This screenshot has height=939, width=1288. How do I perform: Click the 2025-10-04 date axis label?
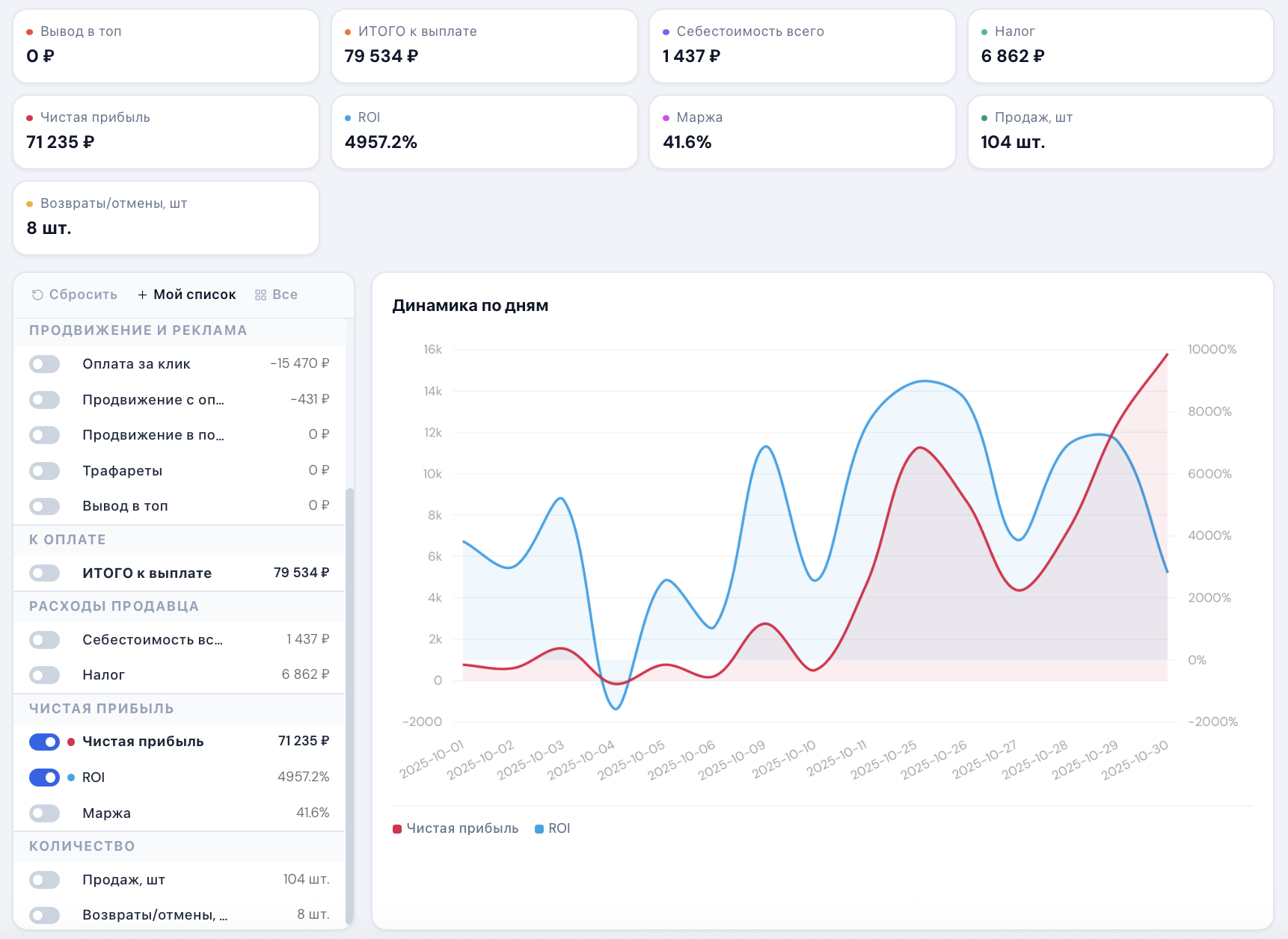click(x=581, y=760)
